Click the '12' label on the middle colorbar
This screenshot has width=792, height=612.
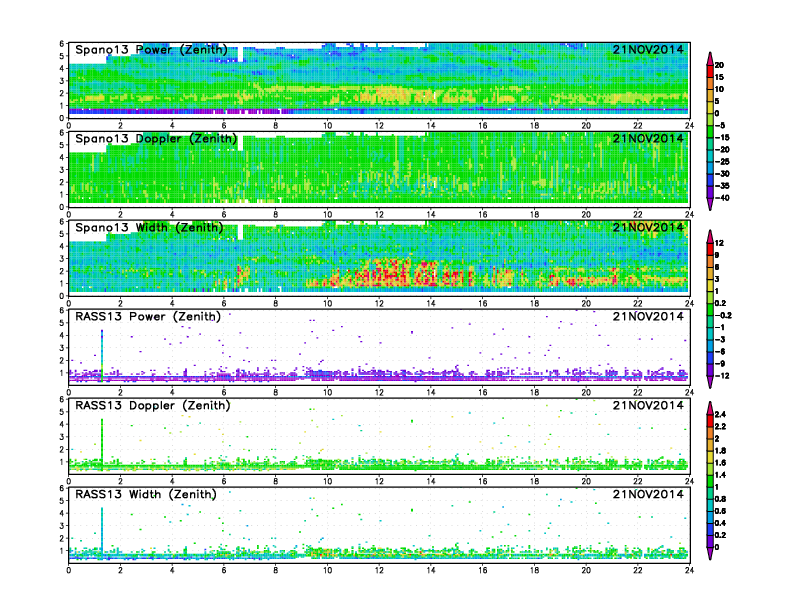[x=719, y=243]
